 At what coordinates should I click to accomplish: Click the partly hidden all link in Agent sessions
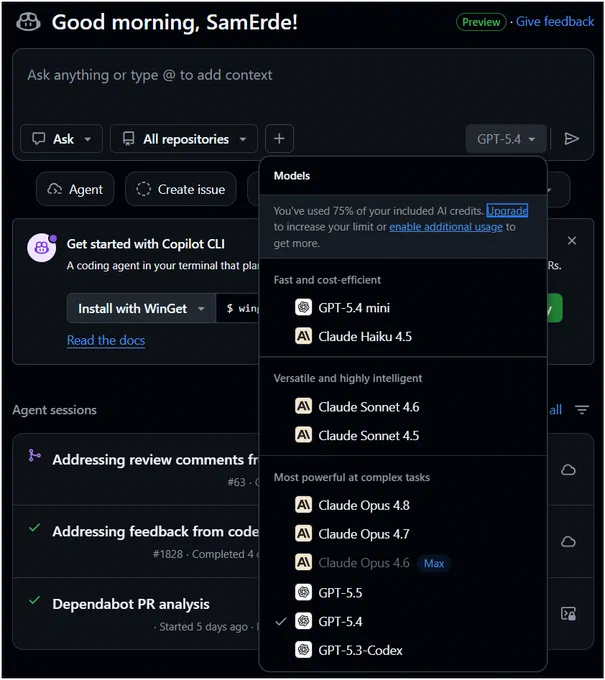[555, 409]
